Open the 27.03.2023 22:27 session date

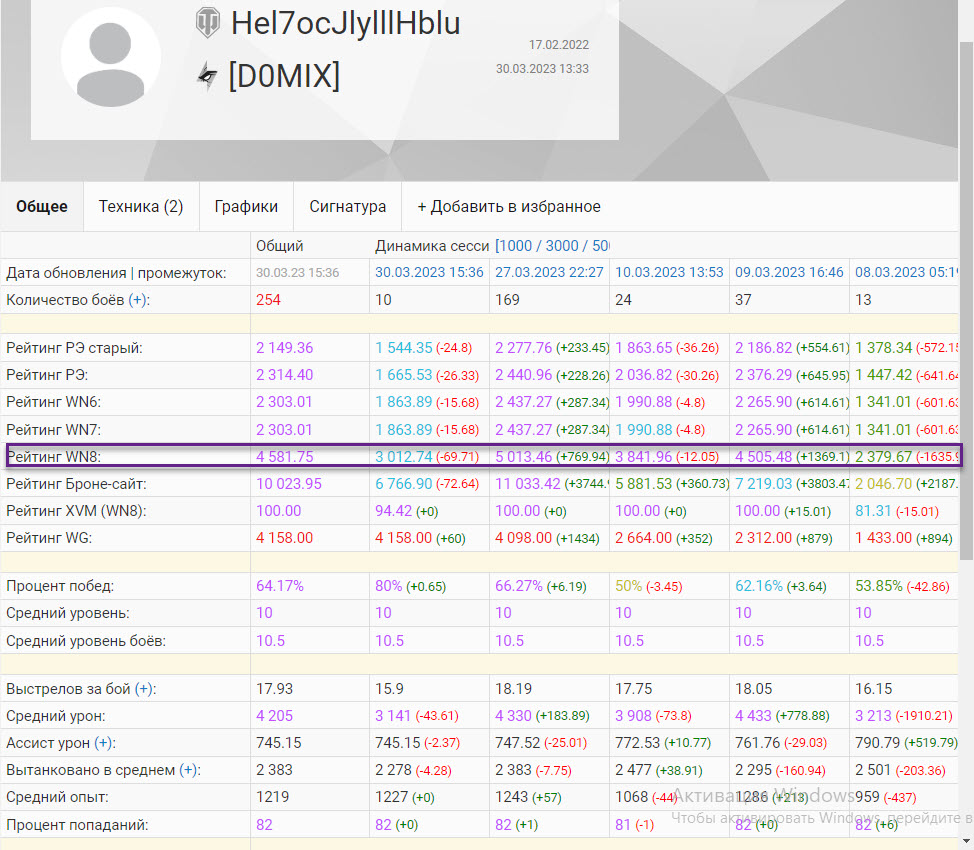point(549,273)
